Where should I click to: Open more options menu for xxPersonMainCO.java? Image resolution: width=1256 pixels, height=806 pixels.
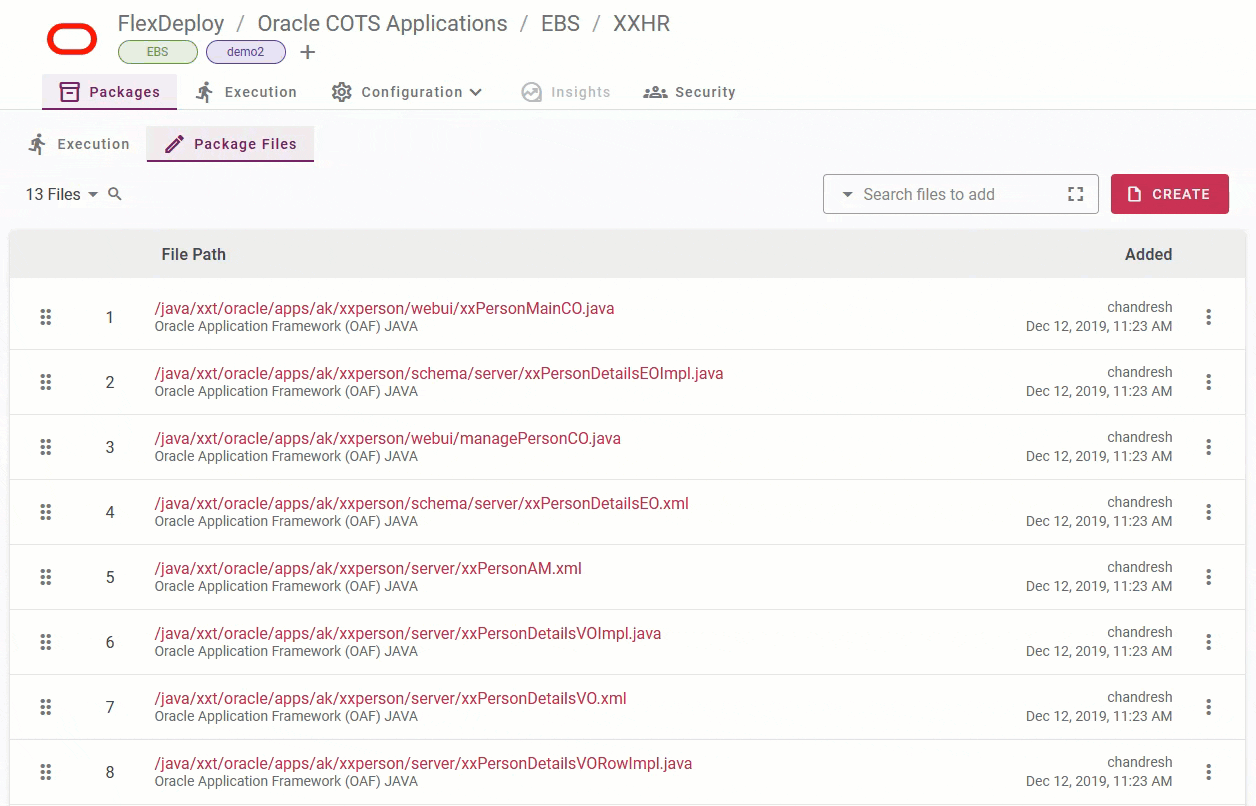1208,317
